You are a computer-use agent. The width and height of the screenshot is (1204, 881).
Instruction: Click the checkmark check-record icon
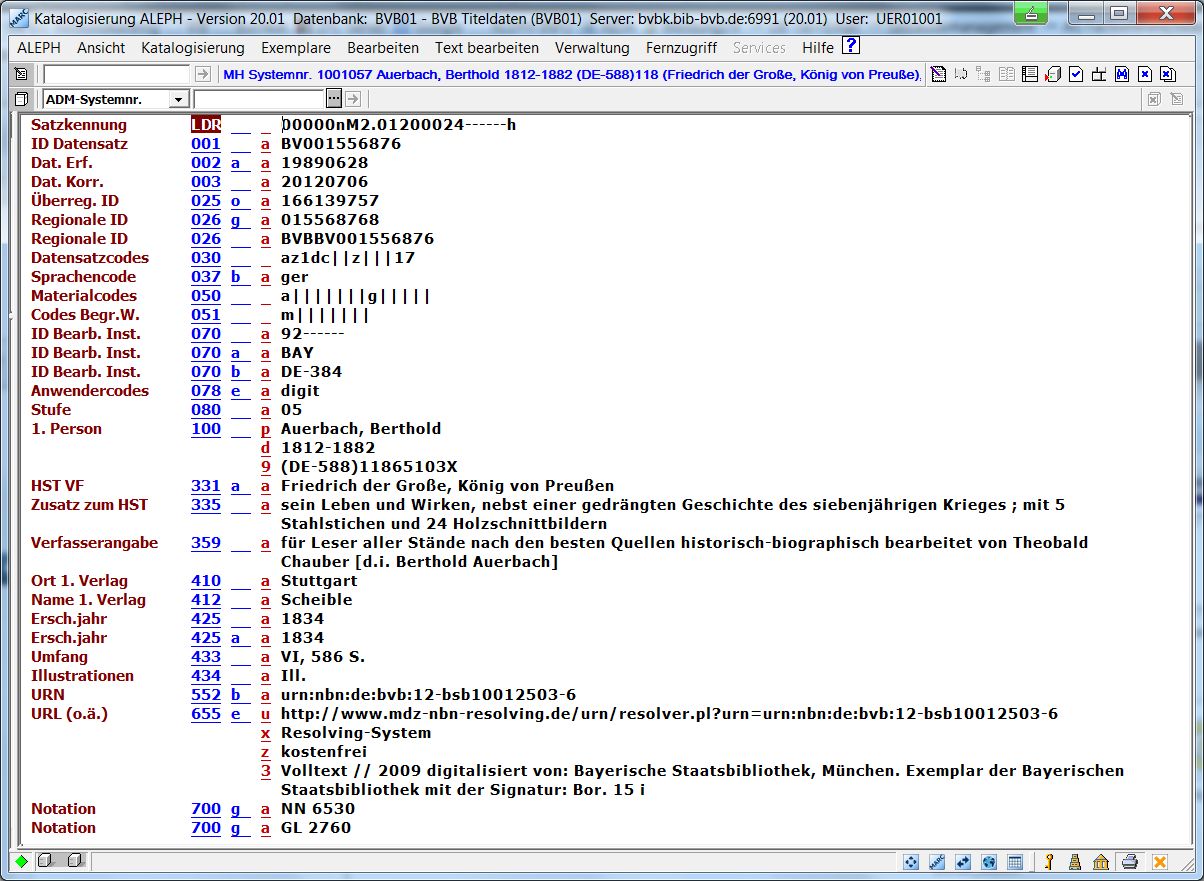[1076, 74]
